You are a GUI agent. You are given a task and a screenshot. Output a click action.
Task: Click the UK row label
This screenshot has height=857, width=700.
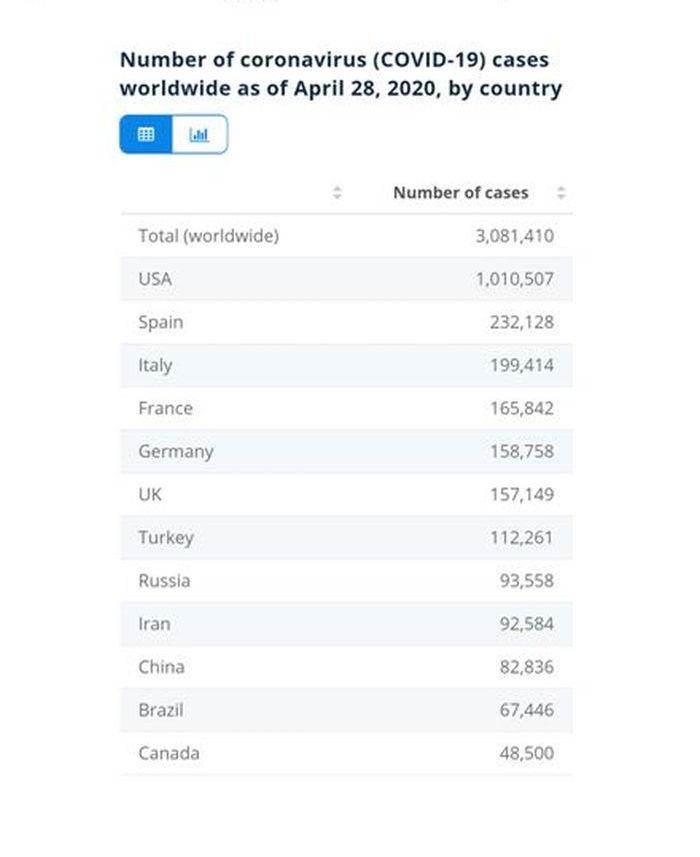coord(150,494)
